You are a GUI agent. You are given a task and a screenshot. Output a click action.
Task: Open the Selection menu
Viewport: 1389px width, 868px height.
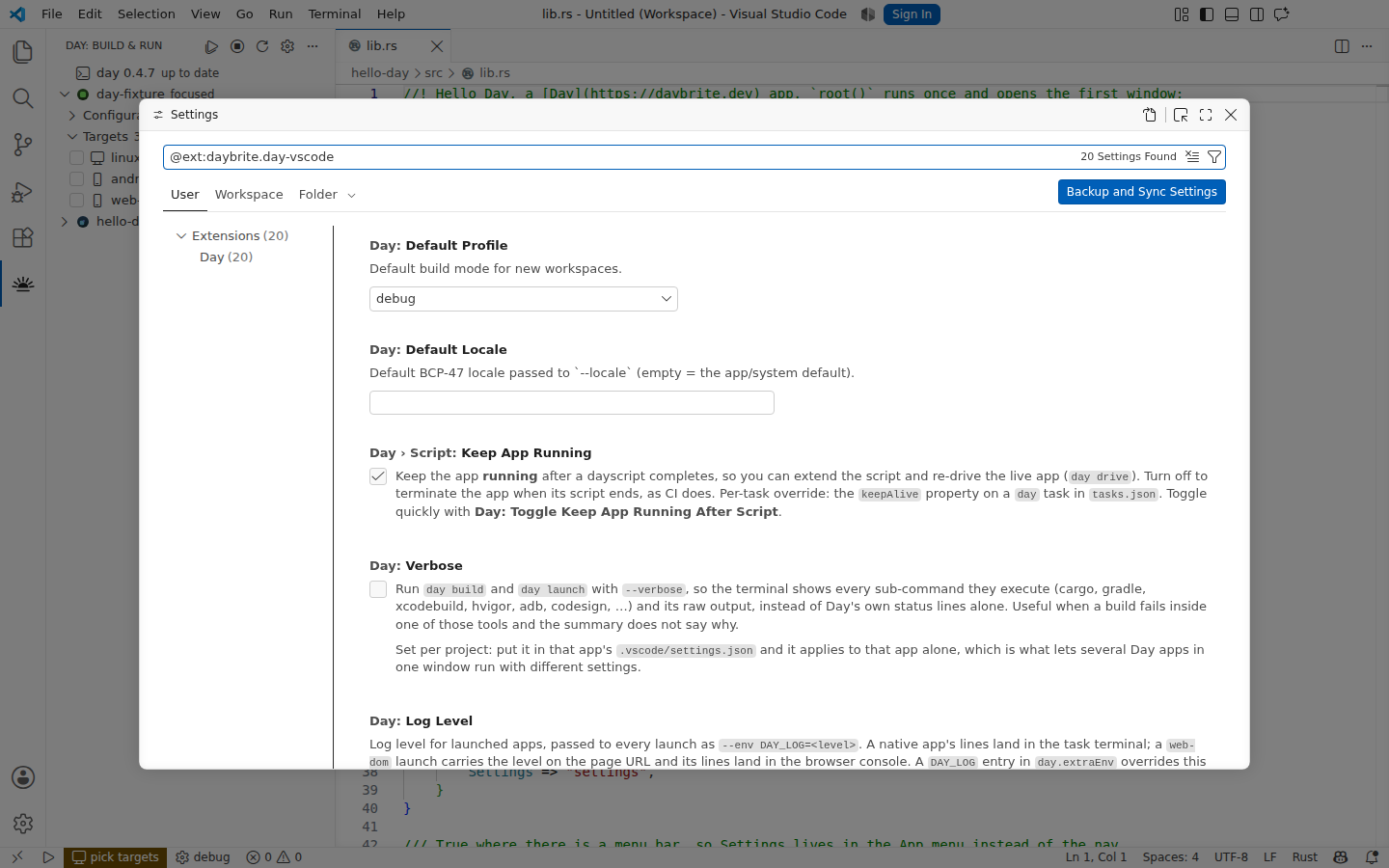147,14
